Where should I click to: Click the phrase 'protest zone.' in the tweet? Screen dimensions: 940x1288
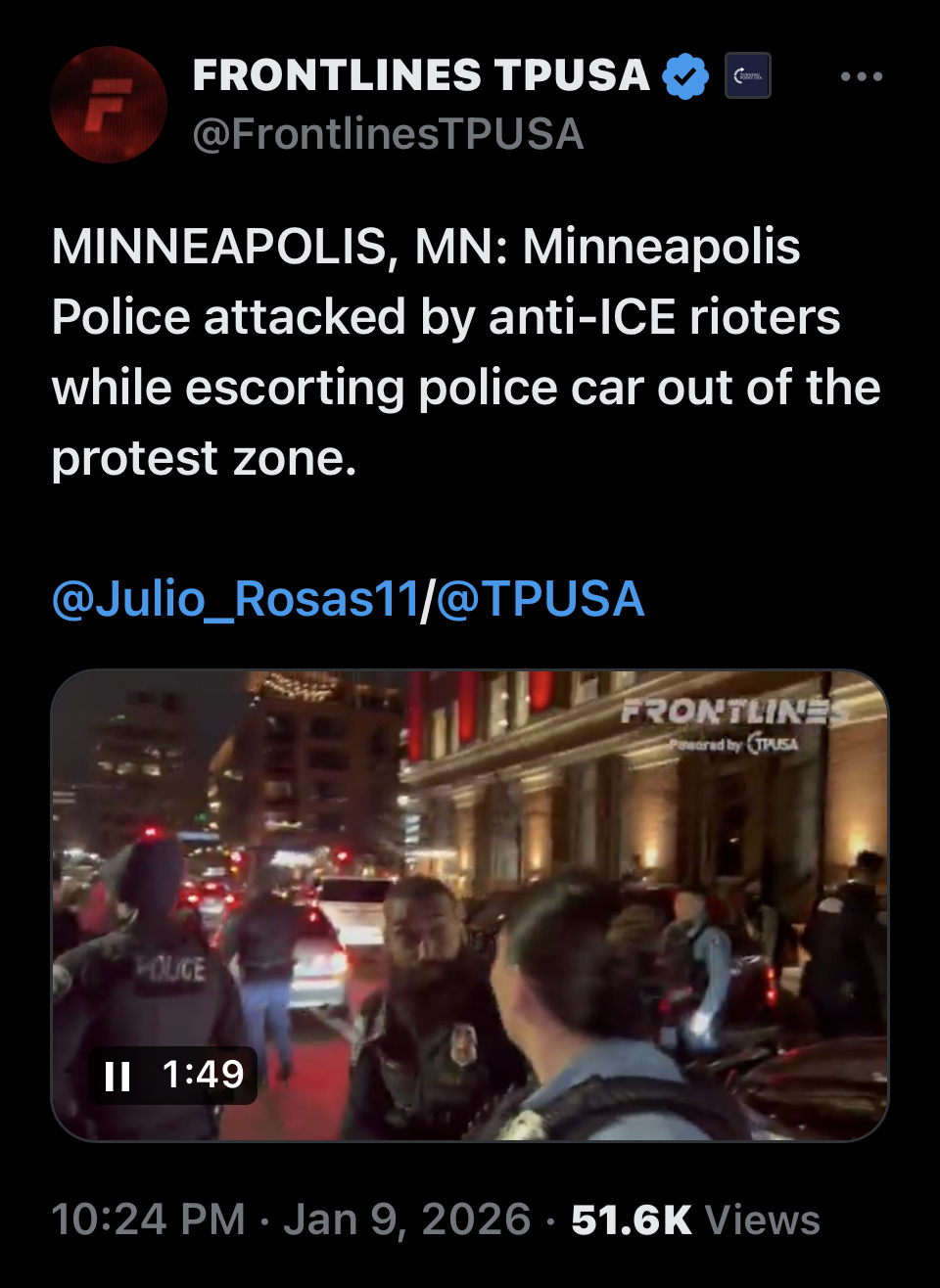204,458
